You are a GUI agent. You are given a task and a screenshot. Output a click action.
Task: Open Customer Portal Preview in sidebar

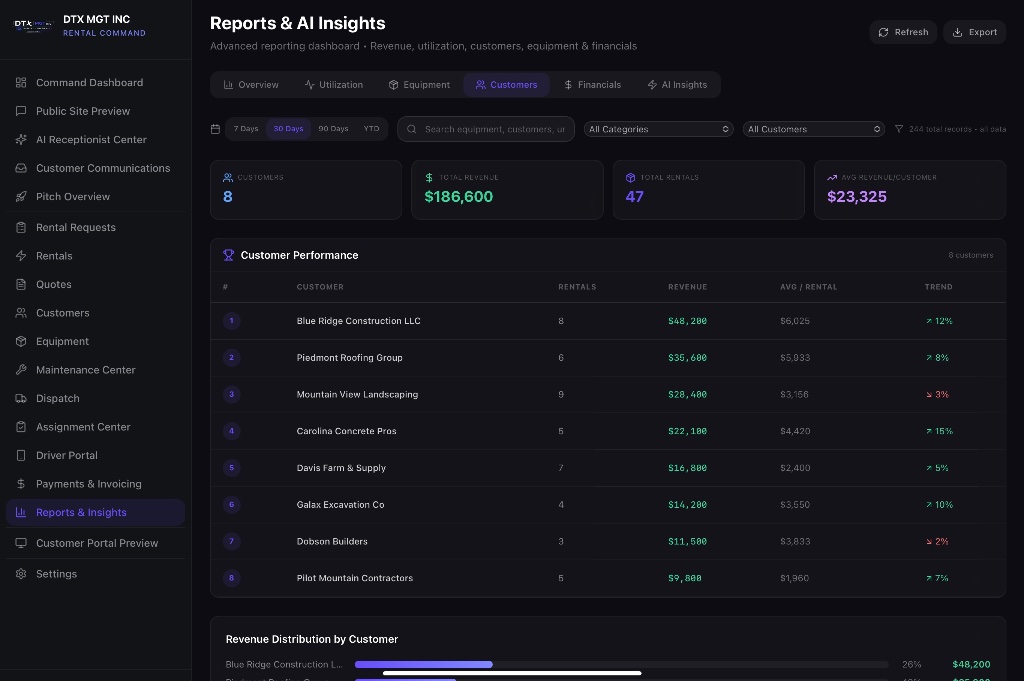[95, 543]
